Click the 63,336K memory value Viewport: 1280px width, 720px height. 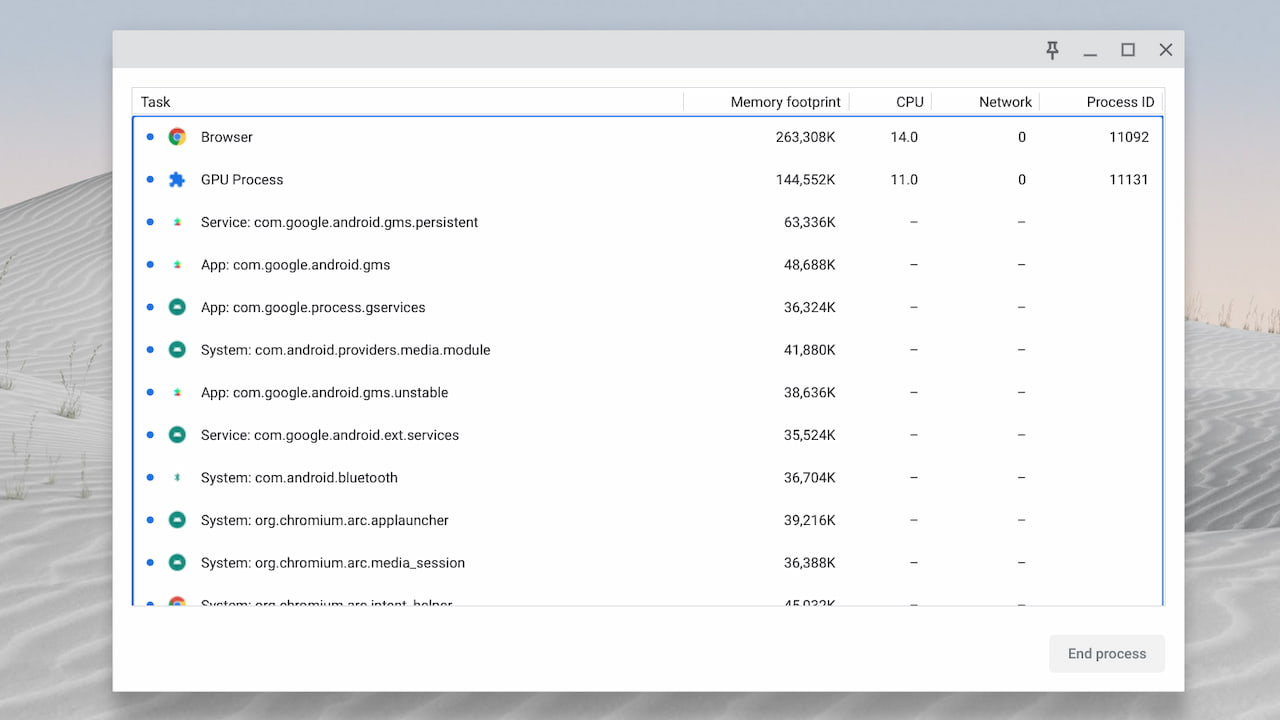(x=809, y=222)
